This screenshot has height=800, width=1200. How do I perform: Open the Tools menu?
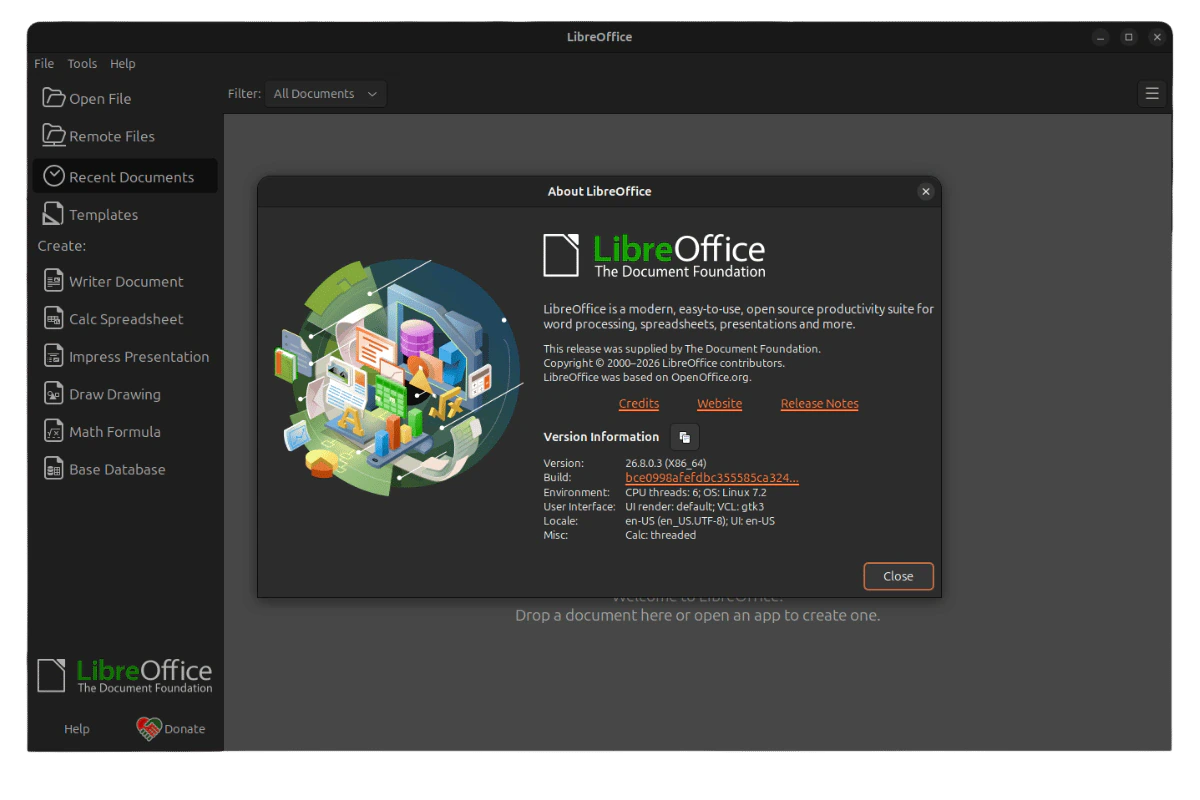point(82,63)
